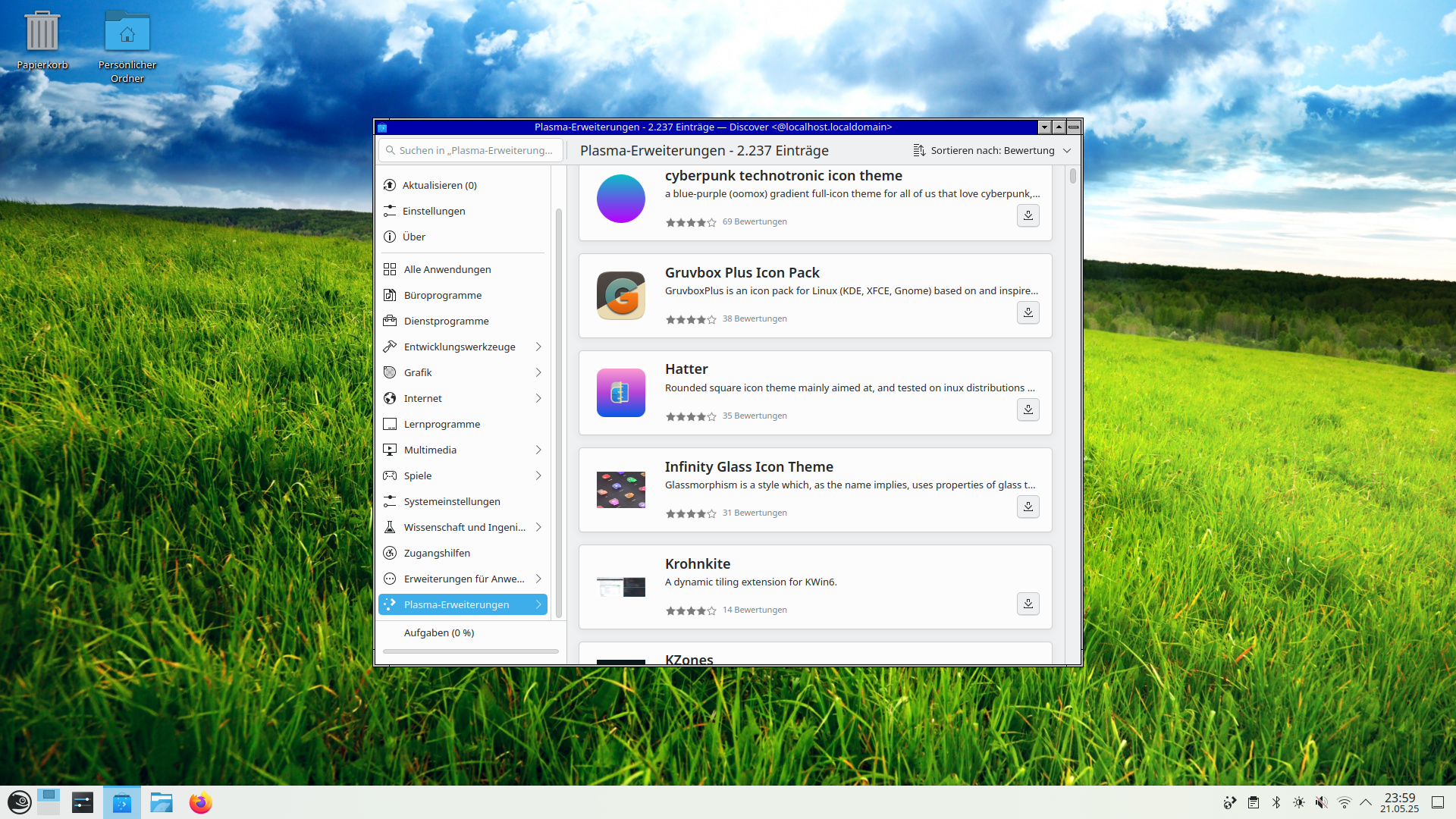1456x819 pixels.
Task: Open the Infinity Glass Icon Theme title
Action: click(x=748, y=466)
